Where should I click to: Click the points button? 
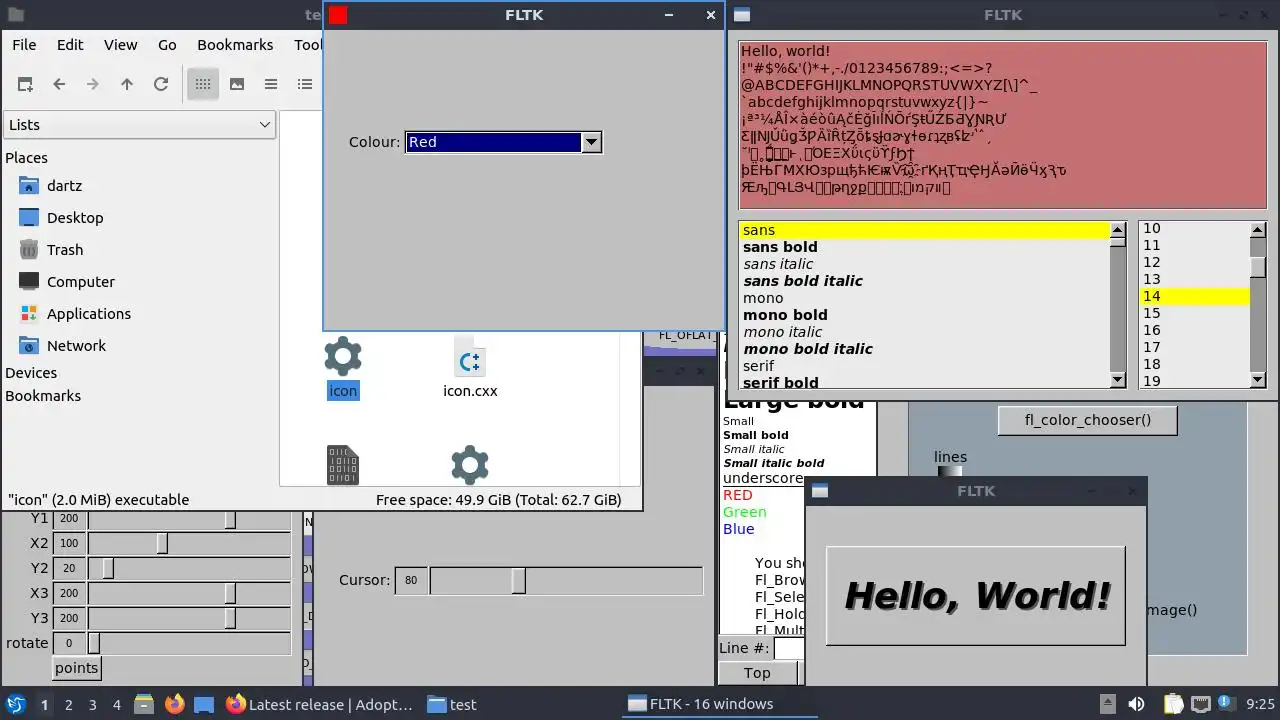point(76,668)
